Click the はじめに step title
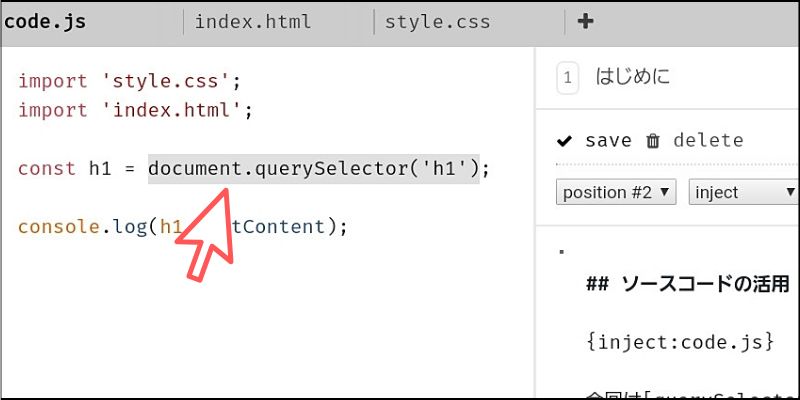 633,77
